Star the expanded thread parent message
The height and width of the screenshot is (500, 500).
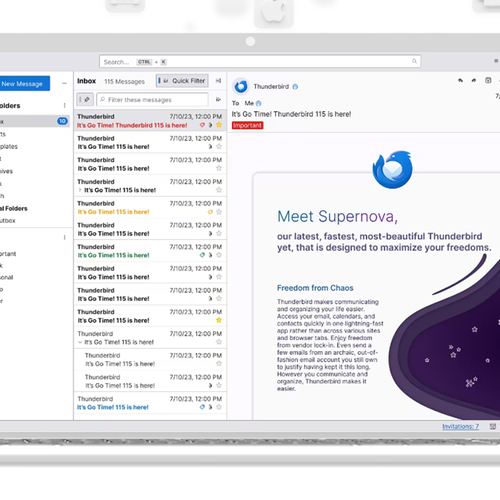coord(219,342)
